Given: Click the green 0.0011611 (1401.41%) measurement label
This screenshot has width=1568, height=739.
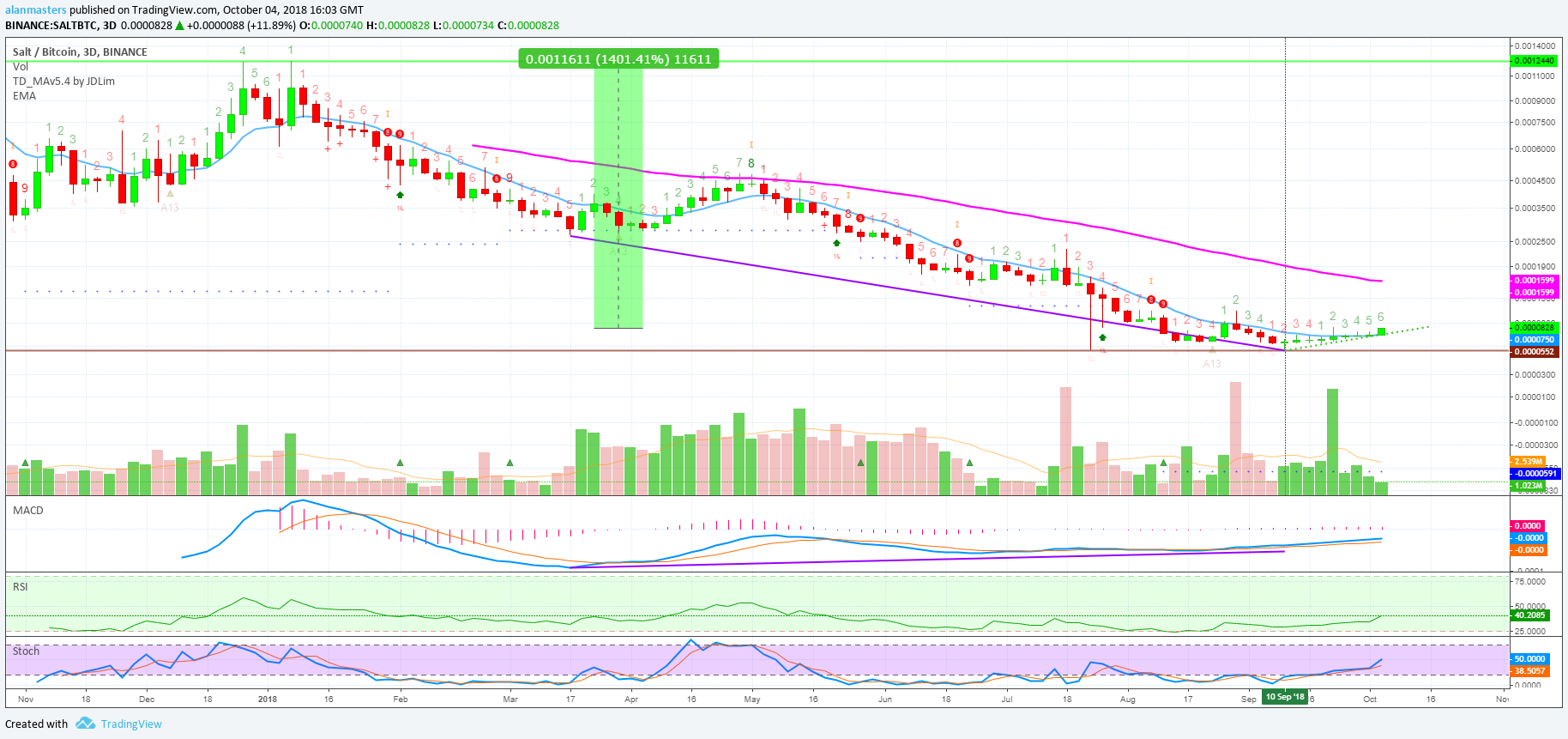Looking at the screenshot, I should 618,59.
